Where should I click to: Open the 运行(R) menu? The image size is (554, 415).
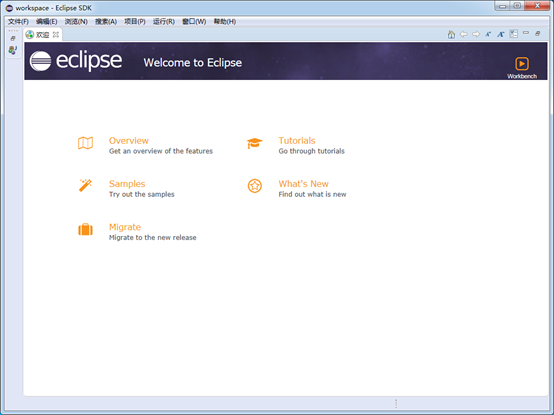164,22
